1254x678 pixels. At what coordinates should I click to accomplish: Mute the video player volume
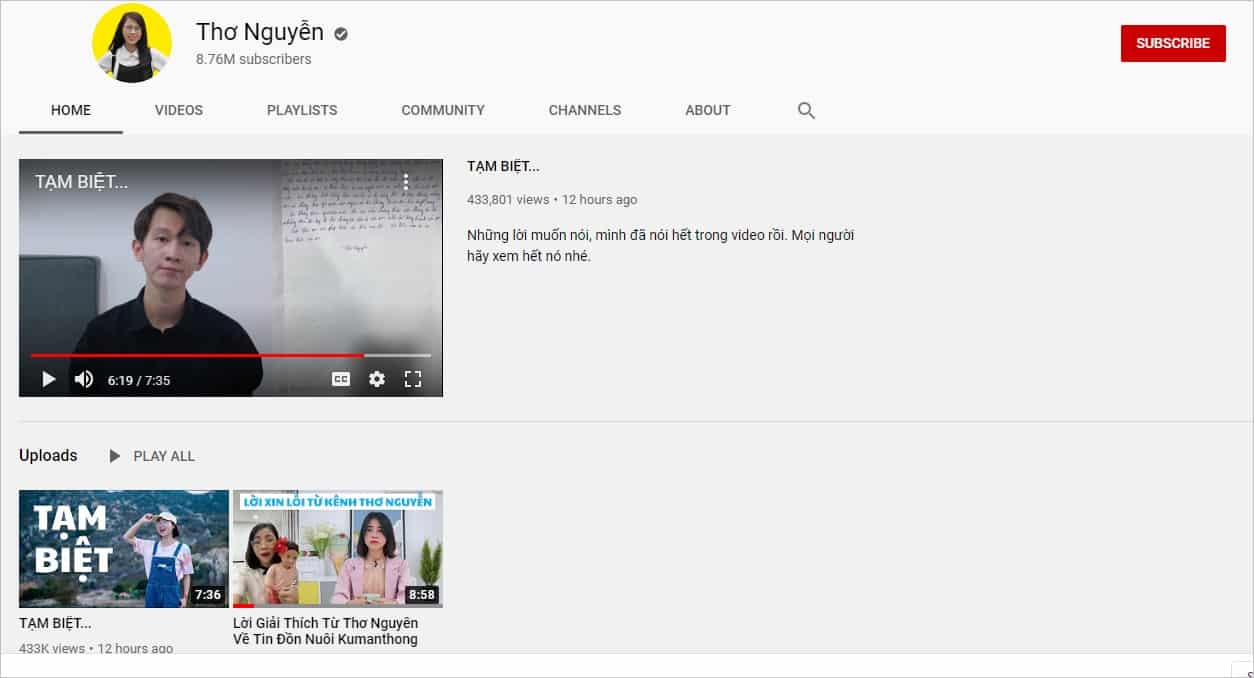(x=84, y=379)
